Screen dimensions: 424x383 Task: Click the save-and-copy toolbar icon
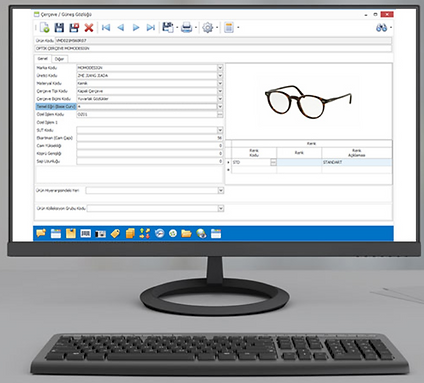(x=168, y=27)
